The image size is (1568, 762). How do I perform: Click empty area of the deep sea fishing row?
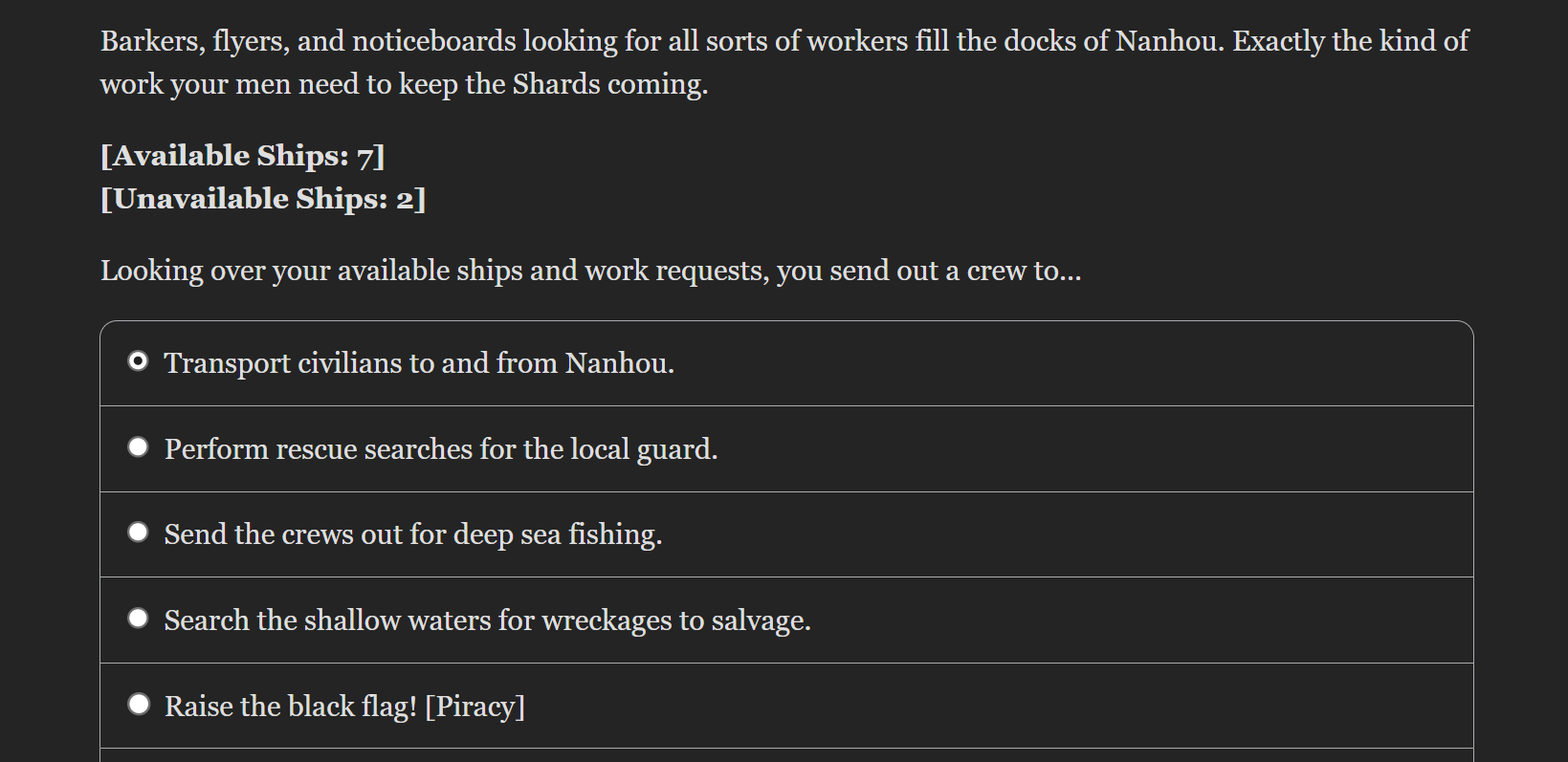(1062, 534)
